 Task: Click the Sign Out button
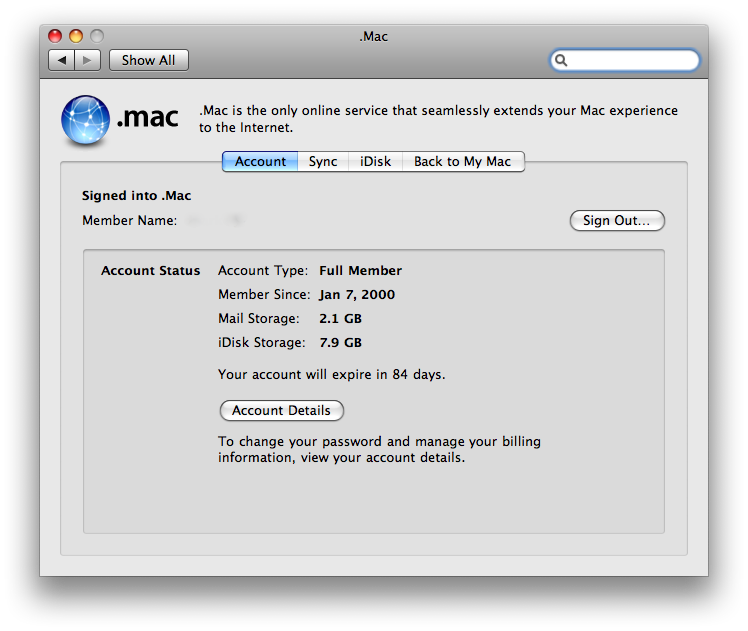(617, 220)
